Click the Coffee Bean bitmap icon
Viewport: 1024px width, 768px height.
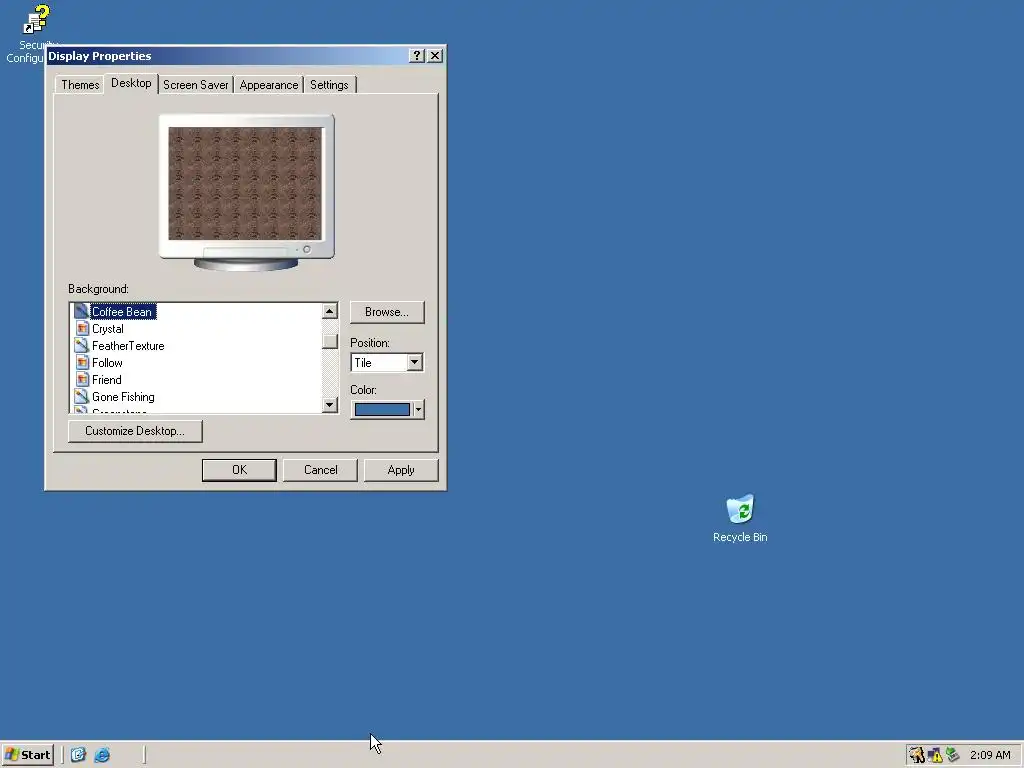pos(81,311)
